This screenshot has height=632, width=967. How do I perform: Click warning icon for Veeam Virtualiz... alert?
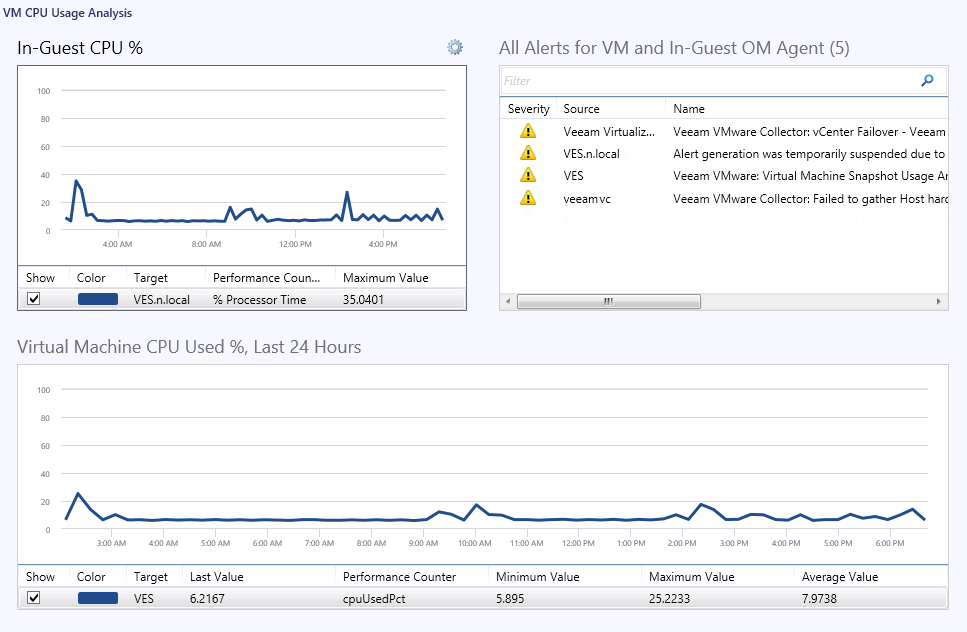pyautogui.click(x=527, y=131)
